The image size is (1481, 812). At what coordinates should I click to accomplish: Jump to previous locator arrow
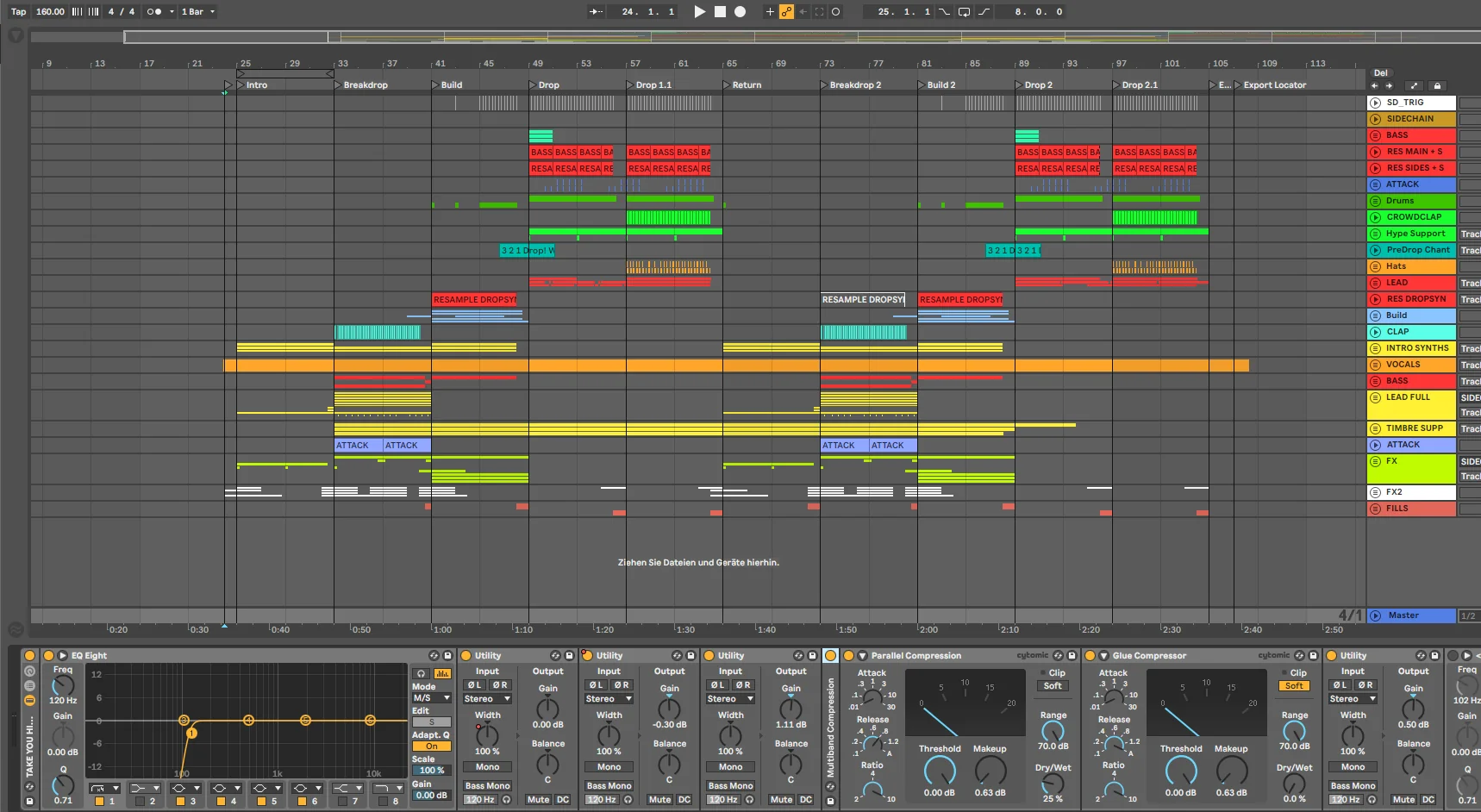click(x=1374, y=85)
